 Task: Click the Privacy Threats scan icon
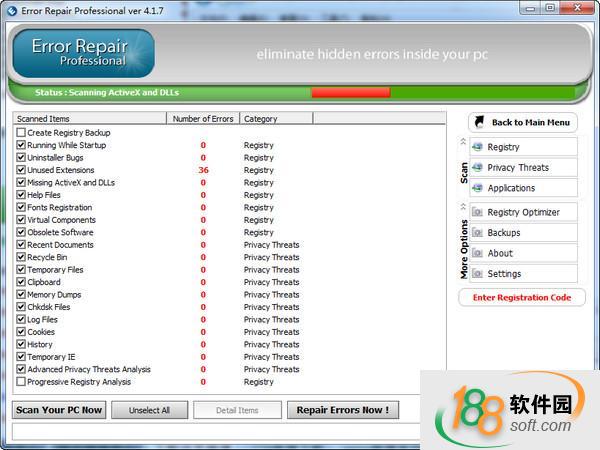pyautogui.click(x=477, y=167)
